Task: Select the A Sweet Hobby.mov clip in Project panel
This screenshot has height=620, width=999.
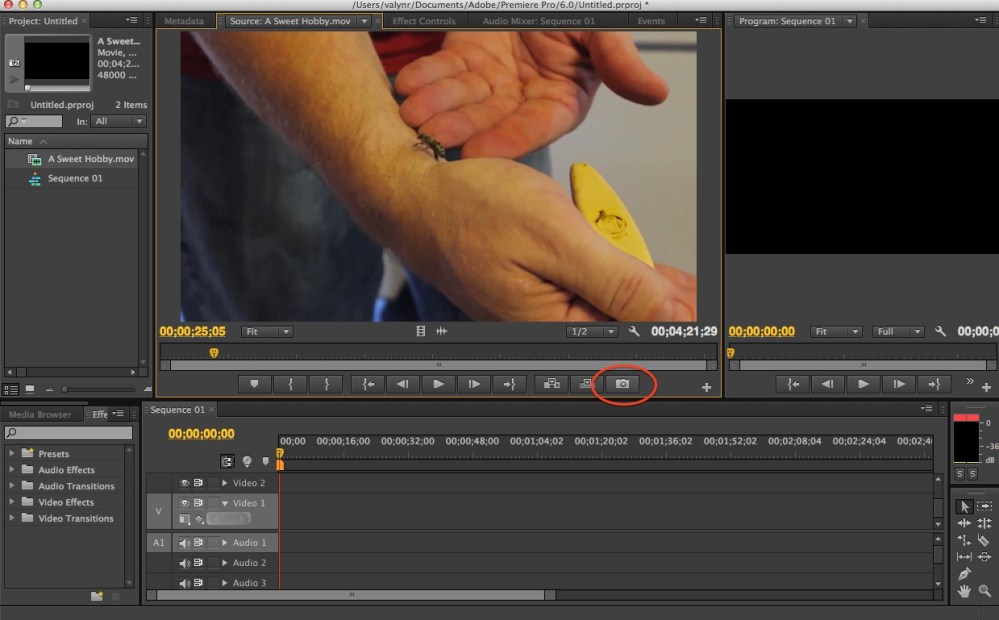Action: [90, 159]
